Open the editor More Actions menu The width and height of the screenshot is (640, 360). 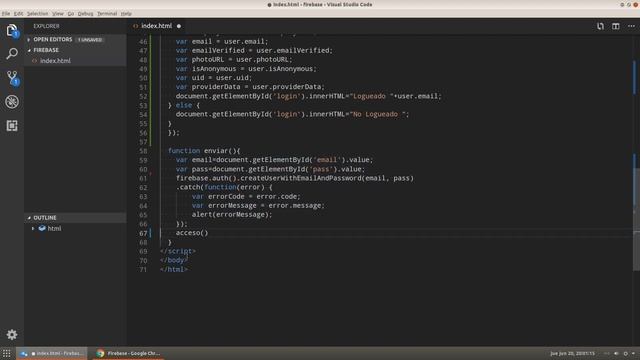pos(631,26)
